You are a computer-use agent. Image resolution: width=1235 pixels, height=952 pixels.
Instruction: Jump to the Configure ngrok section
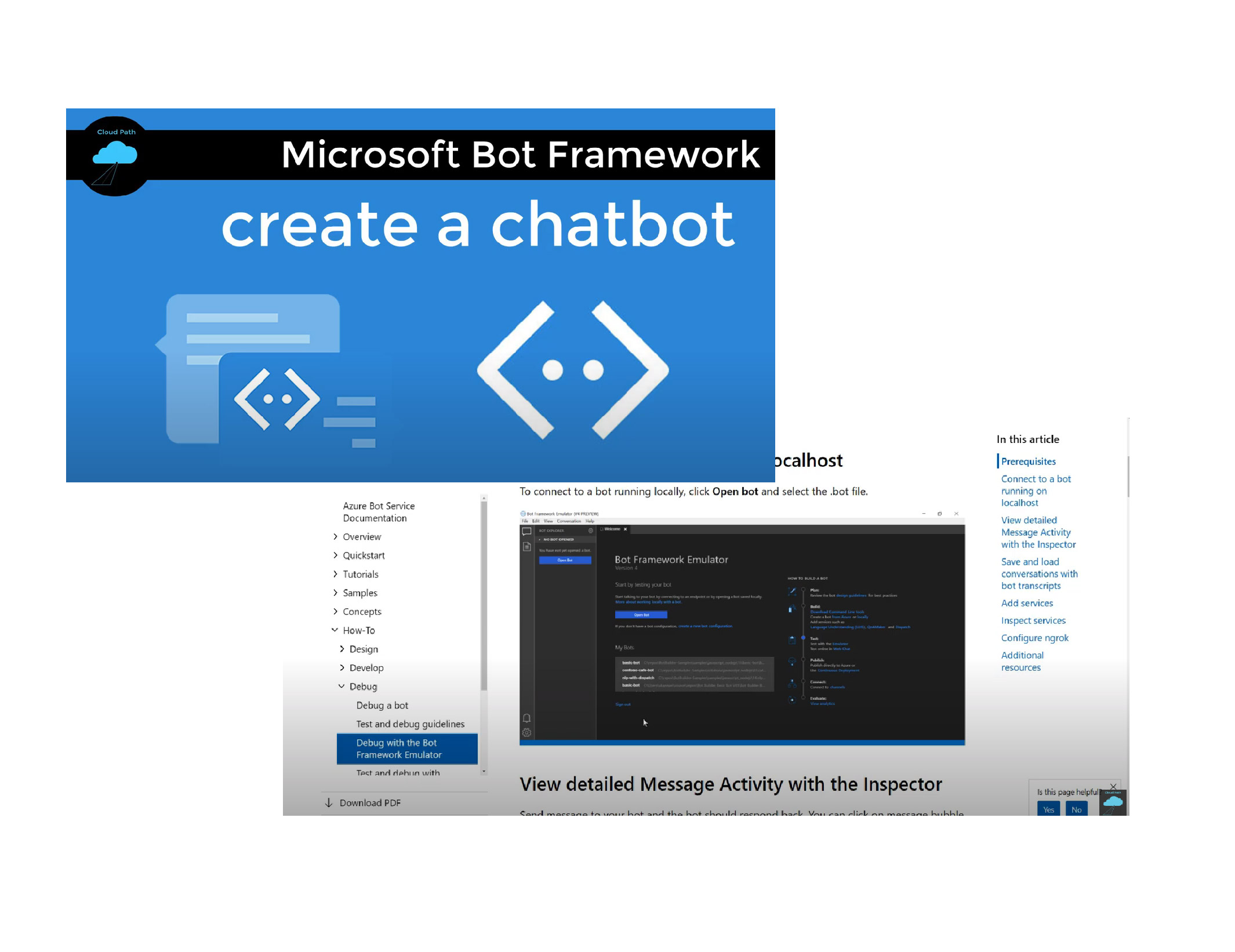click(1035, 638)
